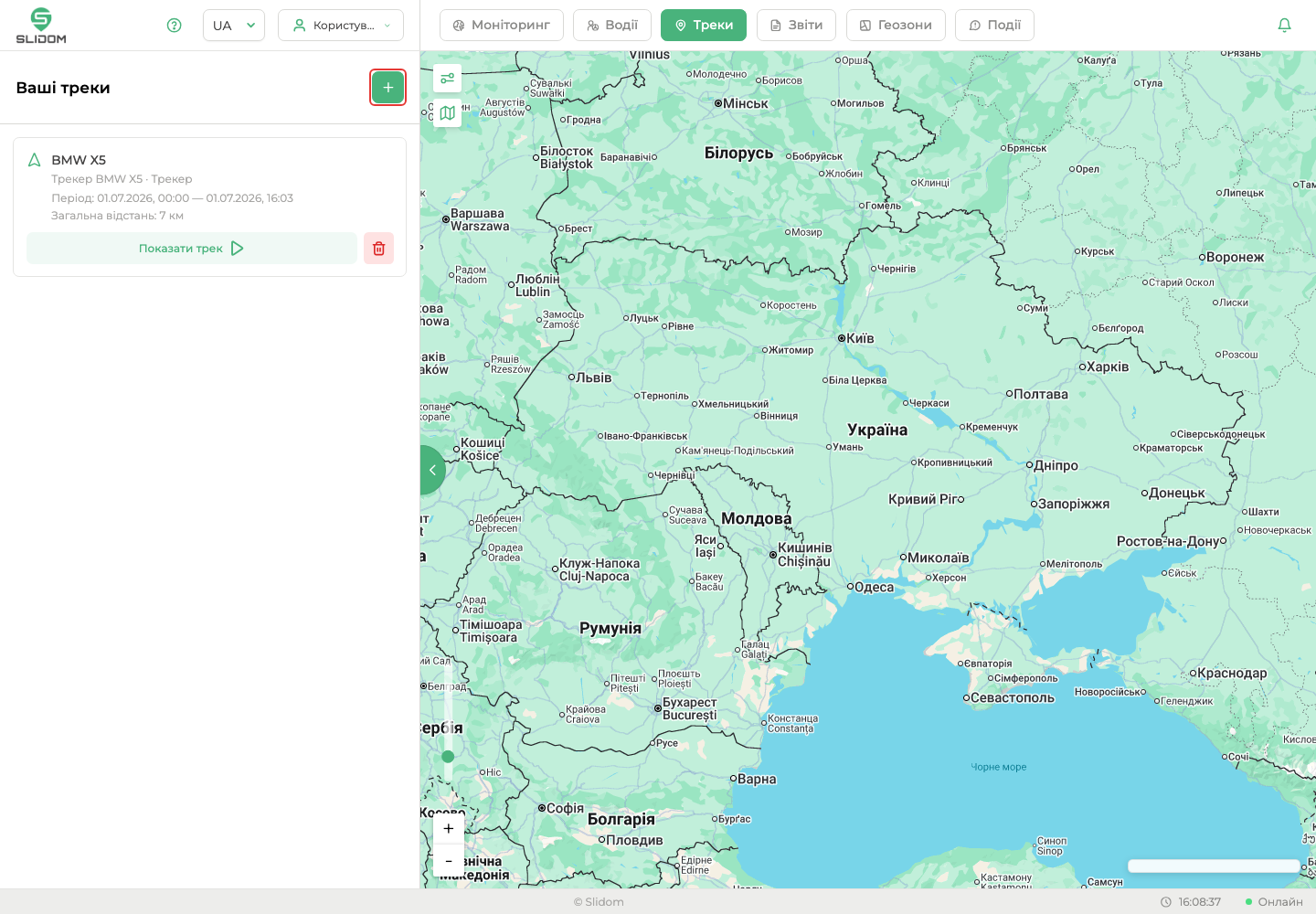This screenshot has height=914, width=1316.
Task: Open the help question mark icon
Action: (175, 26)
